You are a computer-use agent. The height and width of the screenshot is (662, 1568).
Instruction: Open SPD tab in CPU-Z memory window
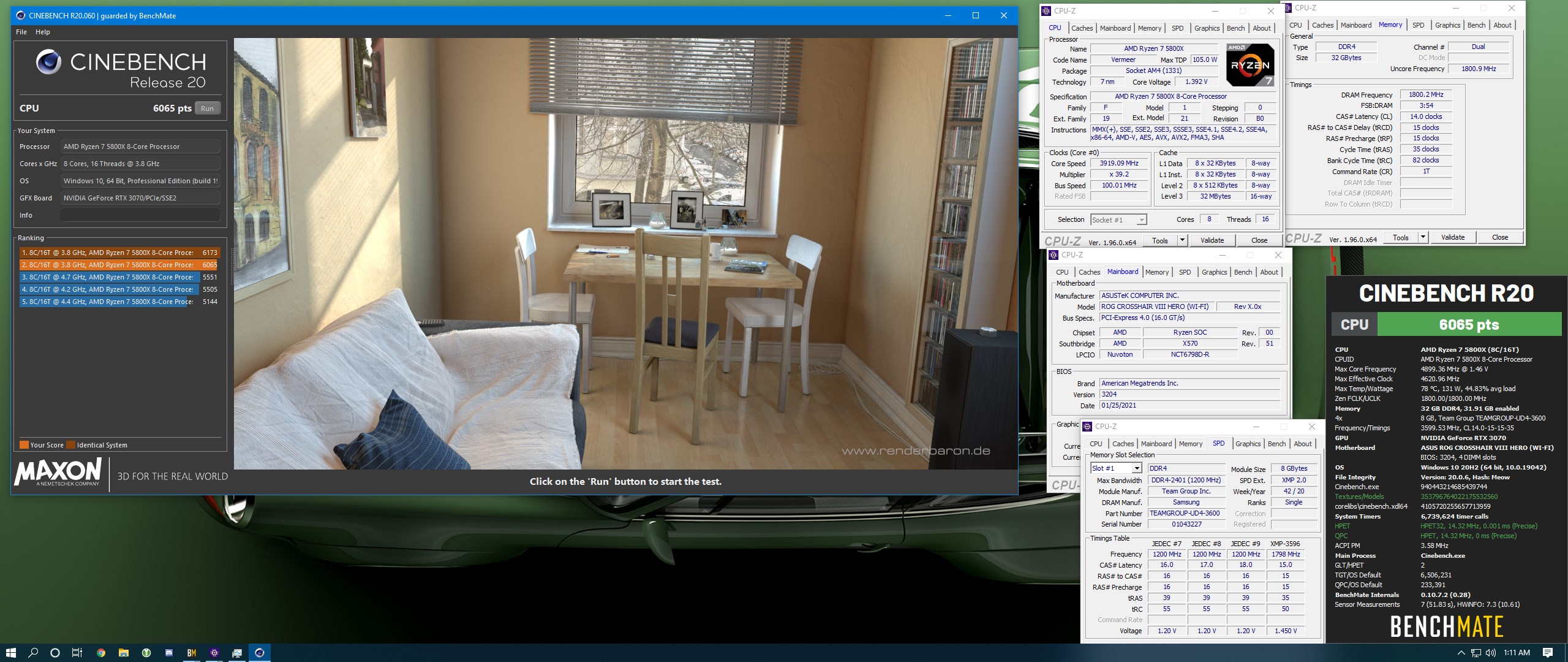click(x=1418, y=25)
